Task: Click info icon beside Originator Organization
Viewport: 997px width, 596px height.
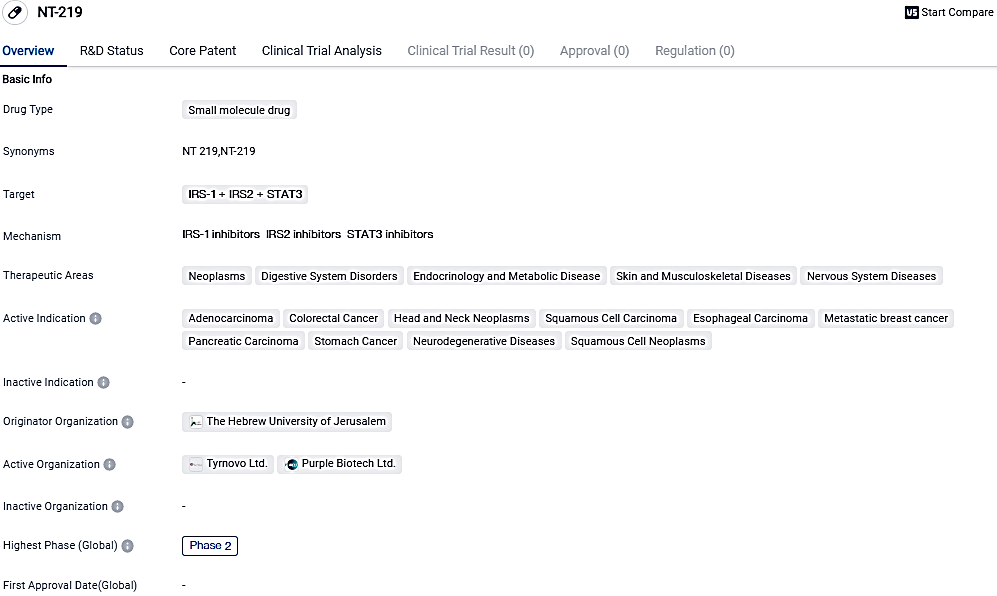Action: click(x=128, y=422)
